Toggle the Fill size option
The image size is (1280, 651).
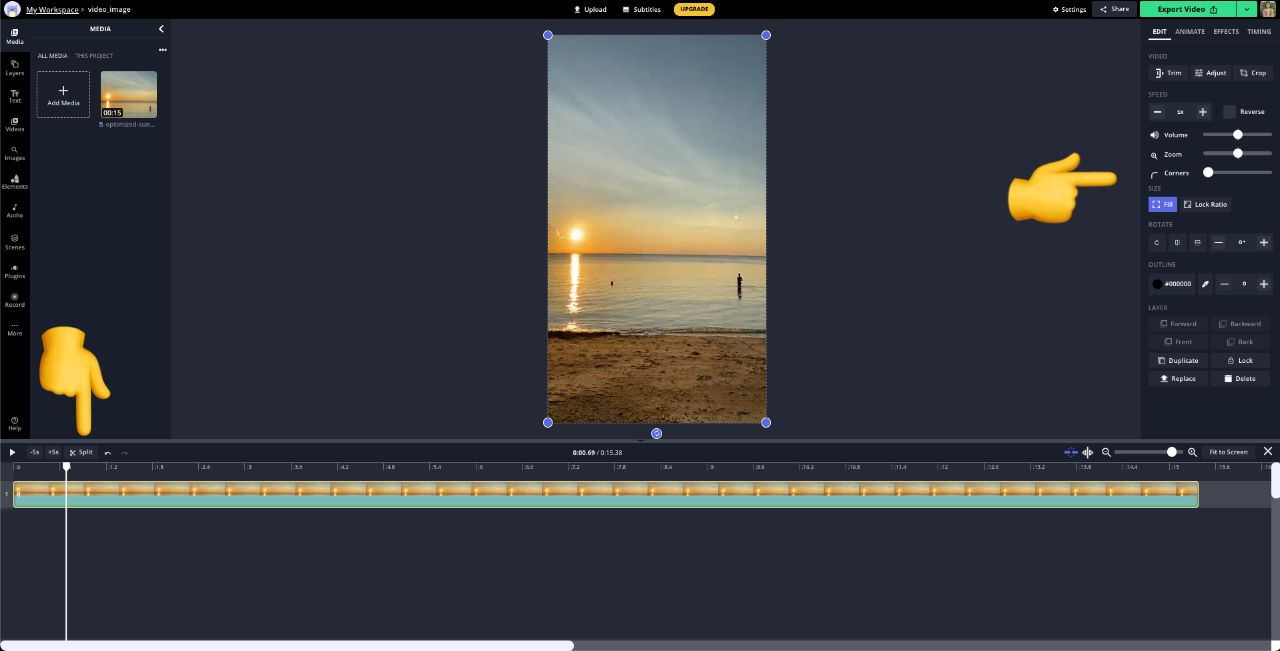tap(1162, 204)
